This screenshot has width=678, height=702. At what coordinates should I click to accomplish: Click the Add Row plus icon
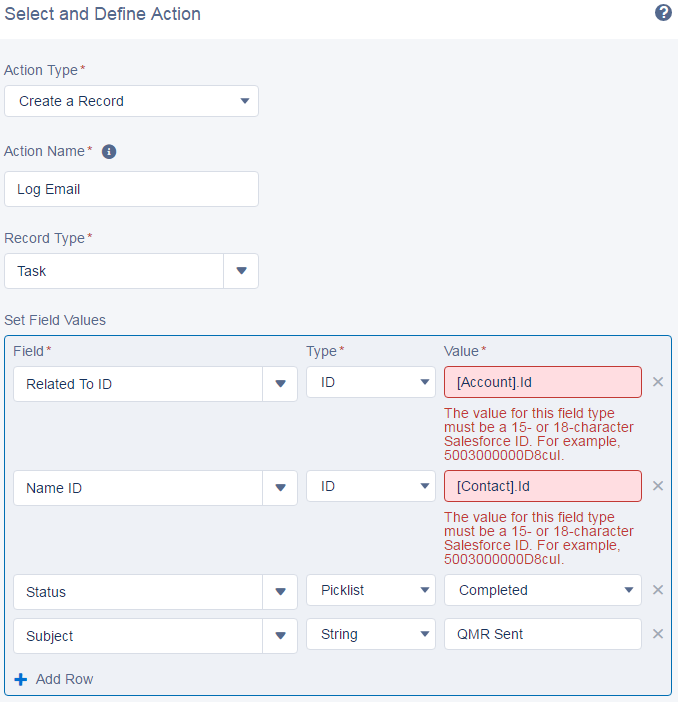pyautogui.click(x=21, y=679)
